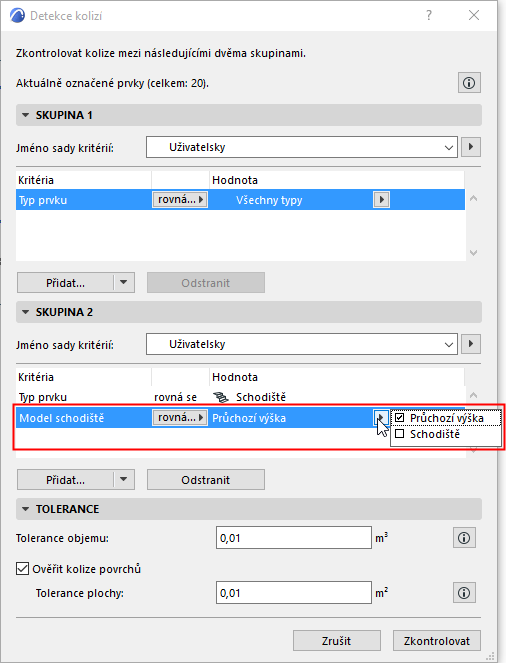Open arrow menu next to Skupina 1 criteria set

(x=470, y=147)
